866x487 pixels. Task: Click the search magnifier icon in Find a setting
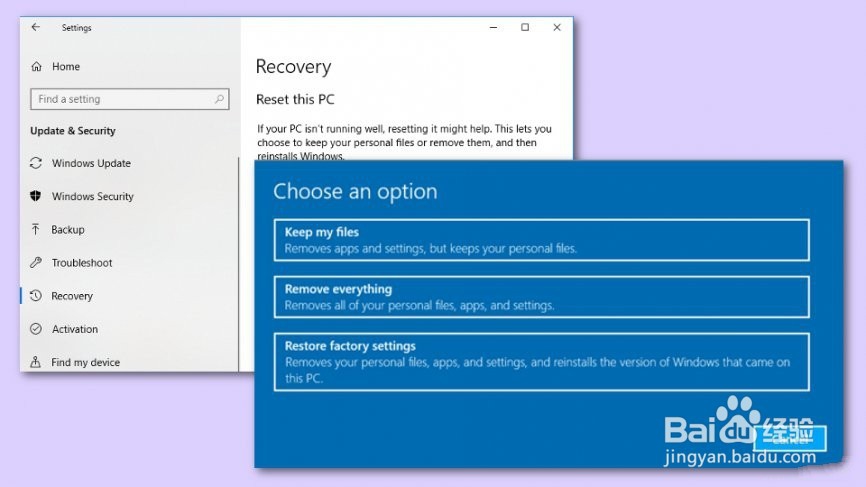219,99
